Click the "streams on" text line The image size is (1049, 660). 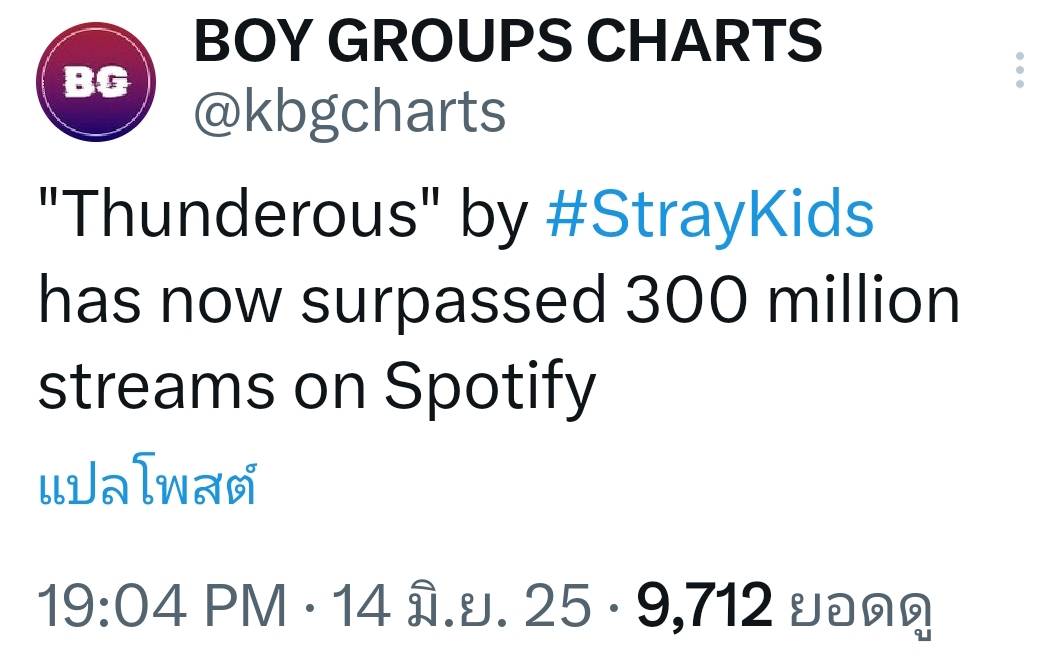[202, 389]
